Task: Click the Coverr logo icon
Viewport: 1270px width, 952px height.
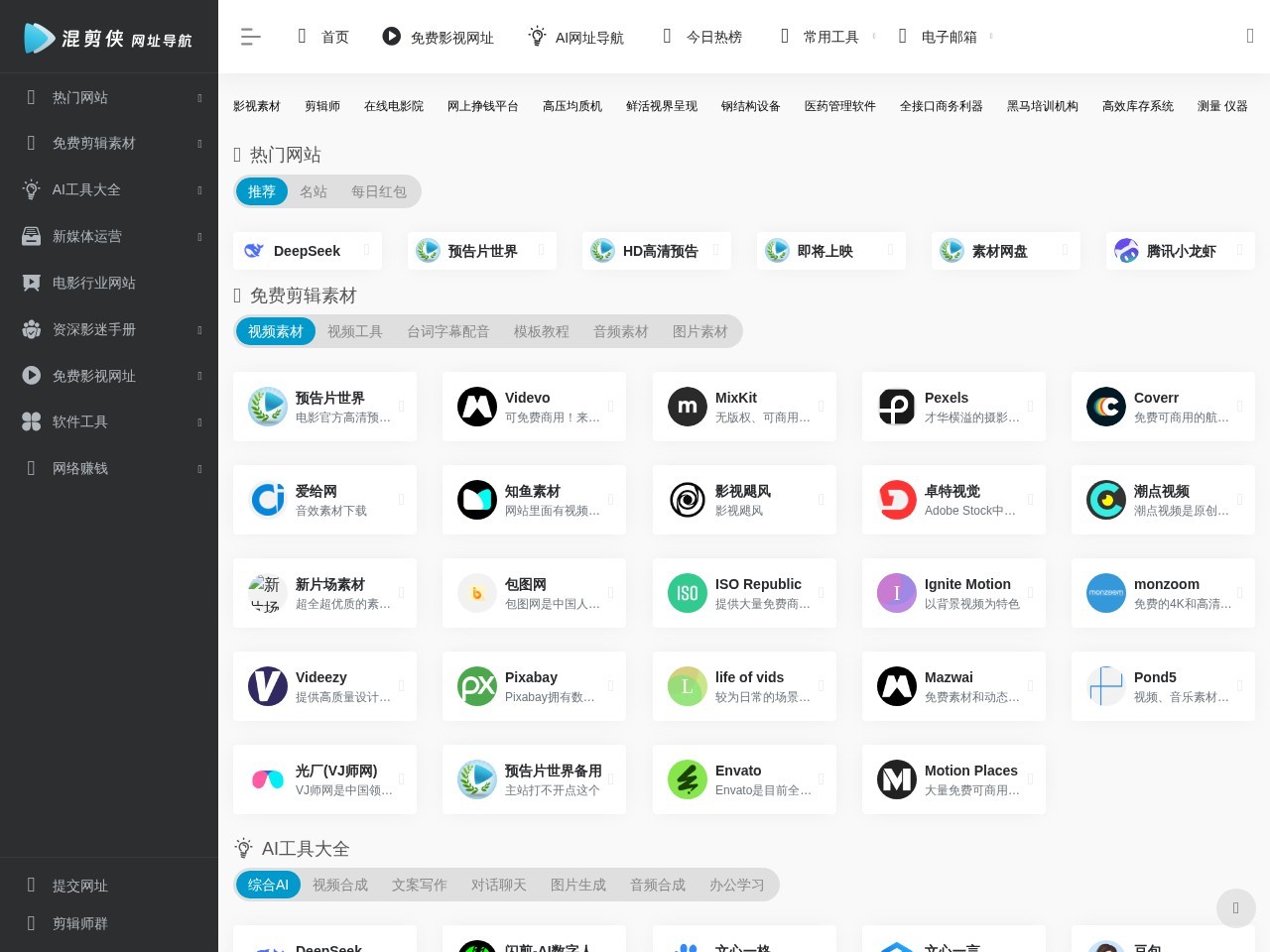Action: 1106,407
